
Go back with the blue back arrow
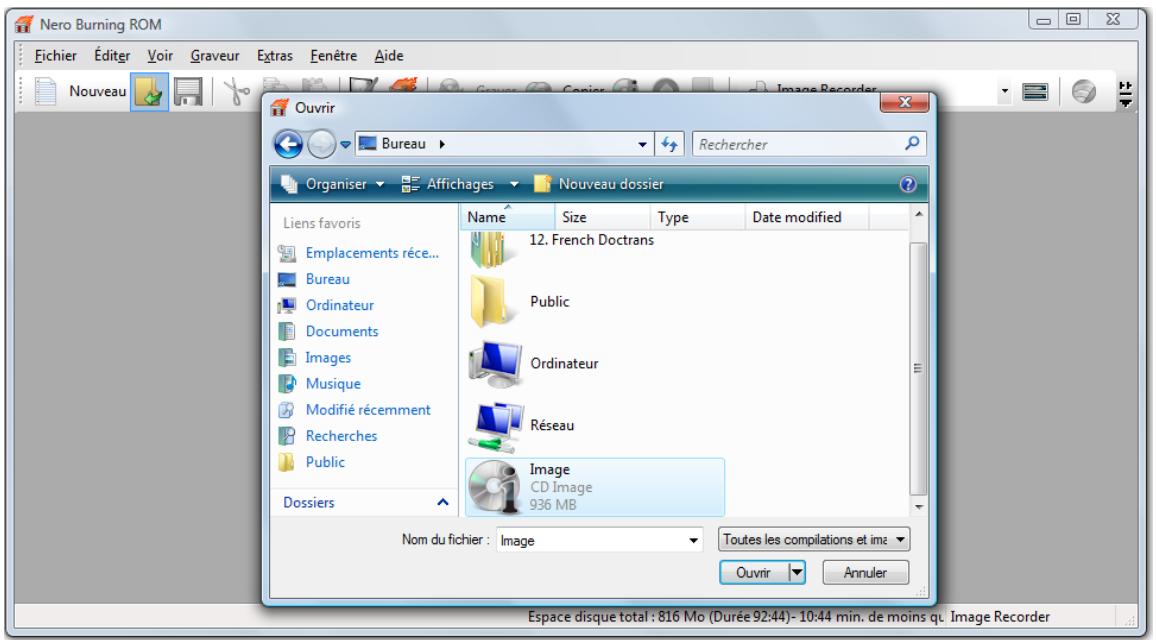point(288,144)
